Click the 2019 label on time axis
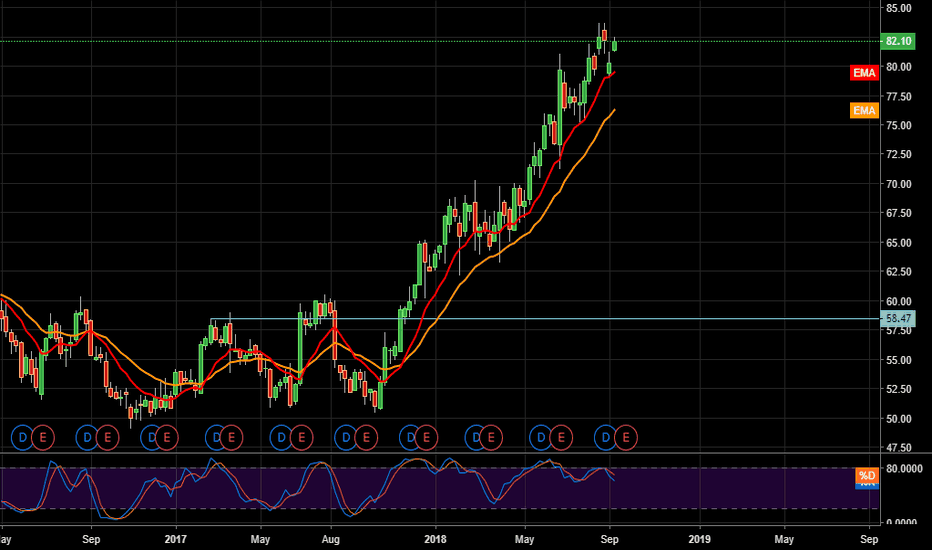This screenshot has width=932, height=550. (x=699, y=539)
